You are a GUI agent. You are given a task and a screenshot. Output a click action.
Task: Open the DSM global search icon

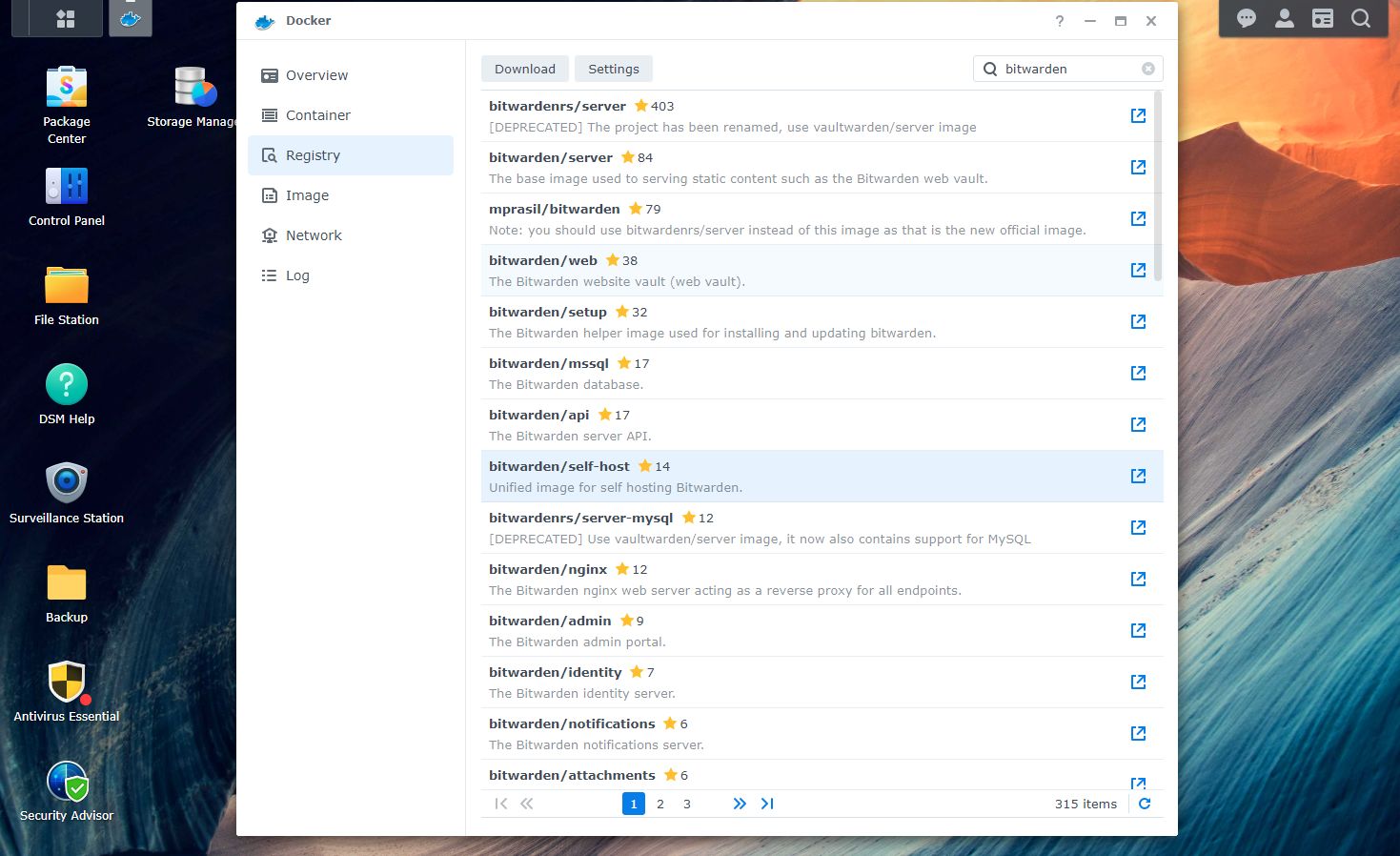[1361, 18]
